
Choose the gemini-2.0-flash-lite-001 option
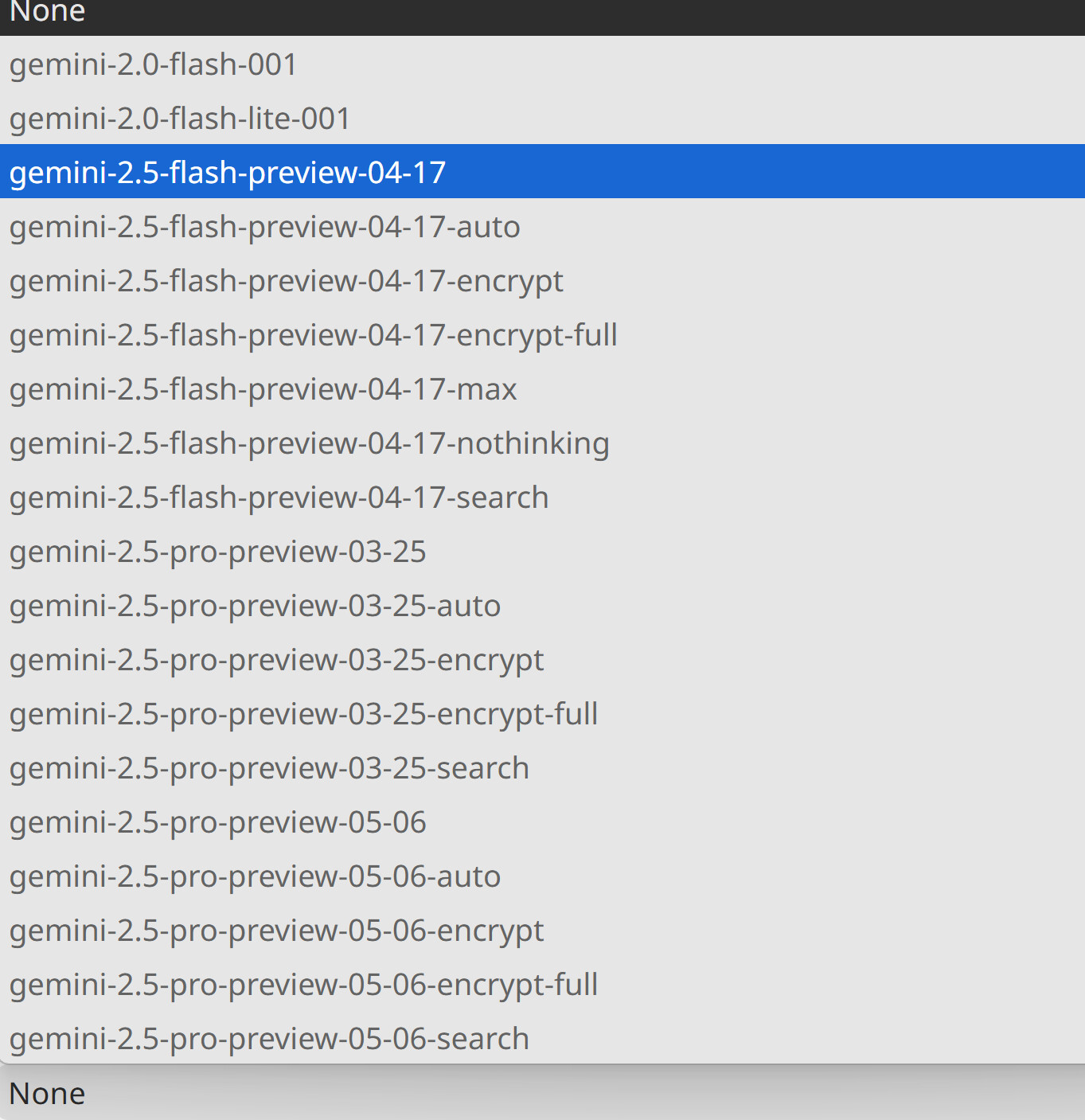[x=180, y=119]
